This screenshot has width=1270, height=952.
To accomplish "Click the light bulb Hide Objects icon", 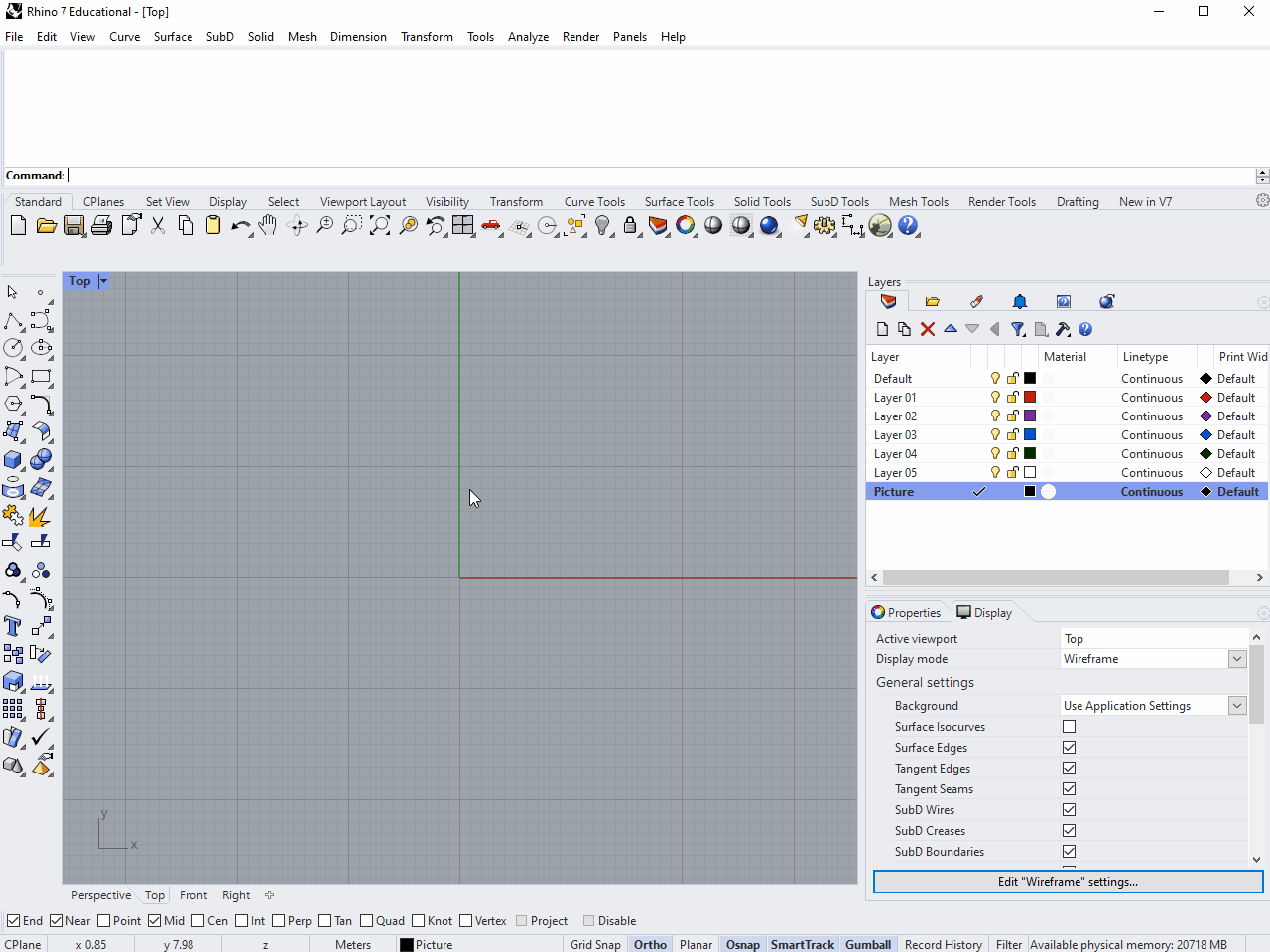I will 602,226.
